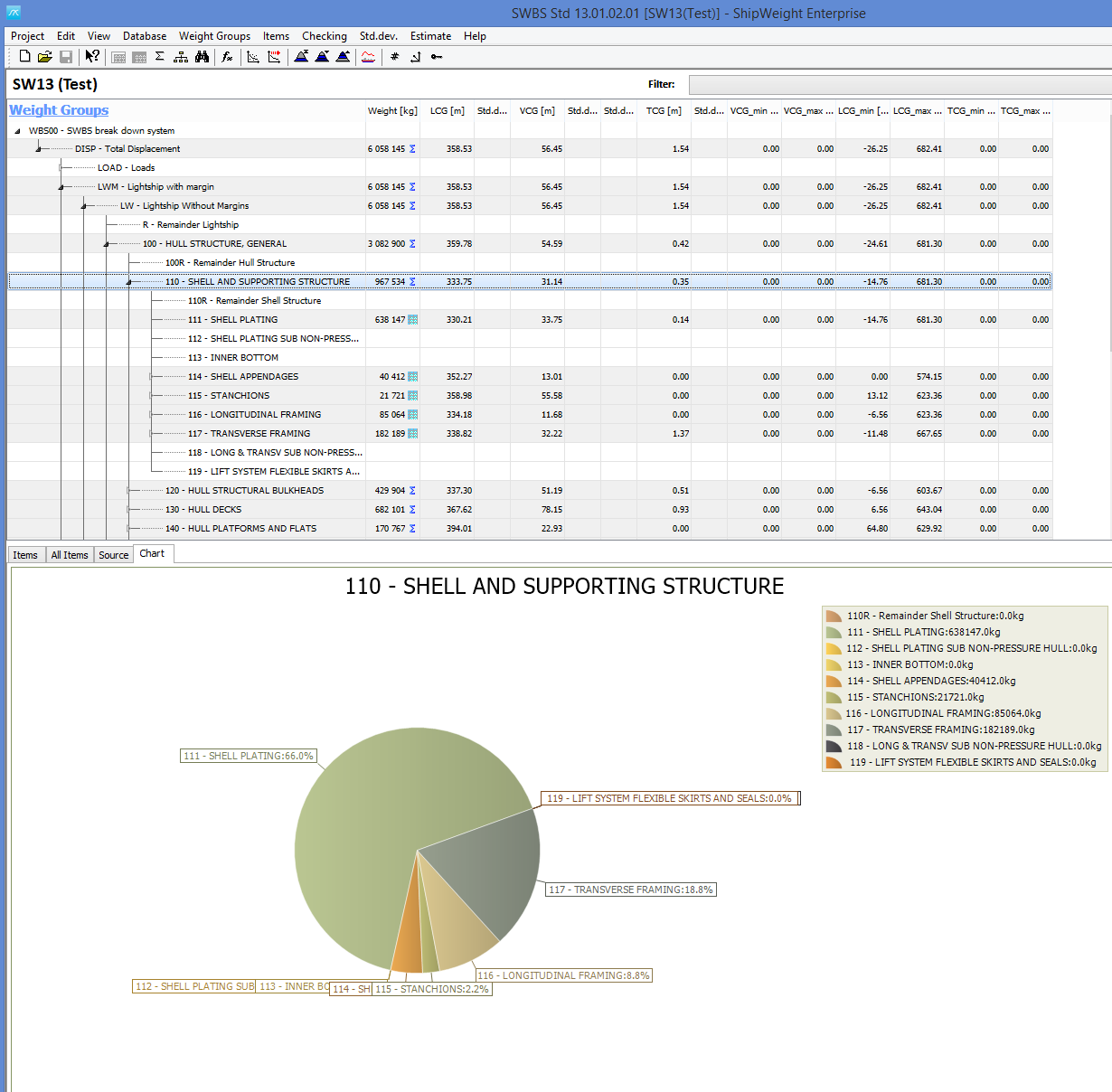The width and height of the screenshot is (1112, 1092).
Task: Open the Estimate menu
Action: (x=430, y=36)
